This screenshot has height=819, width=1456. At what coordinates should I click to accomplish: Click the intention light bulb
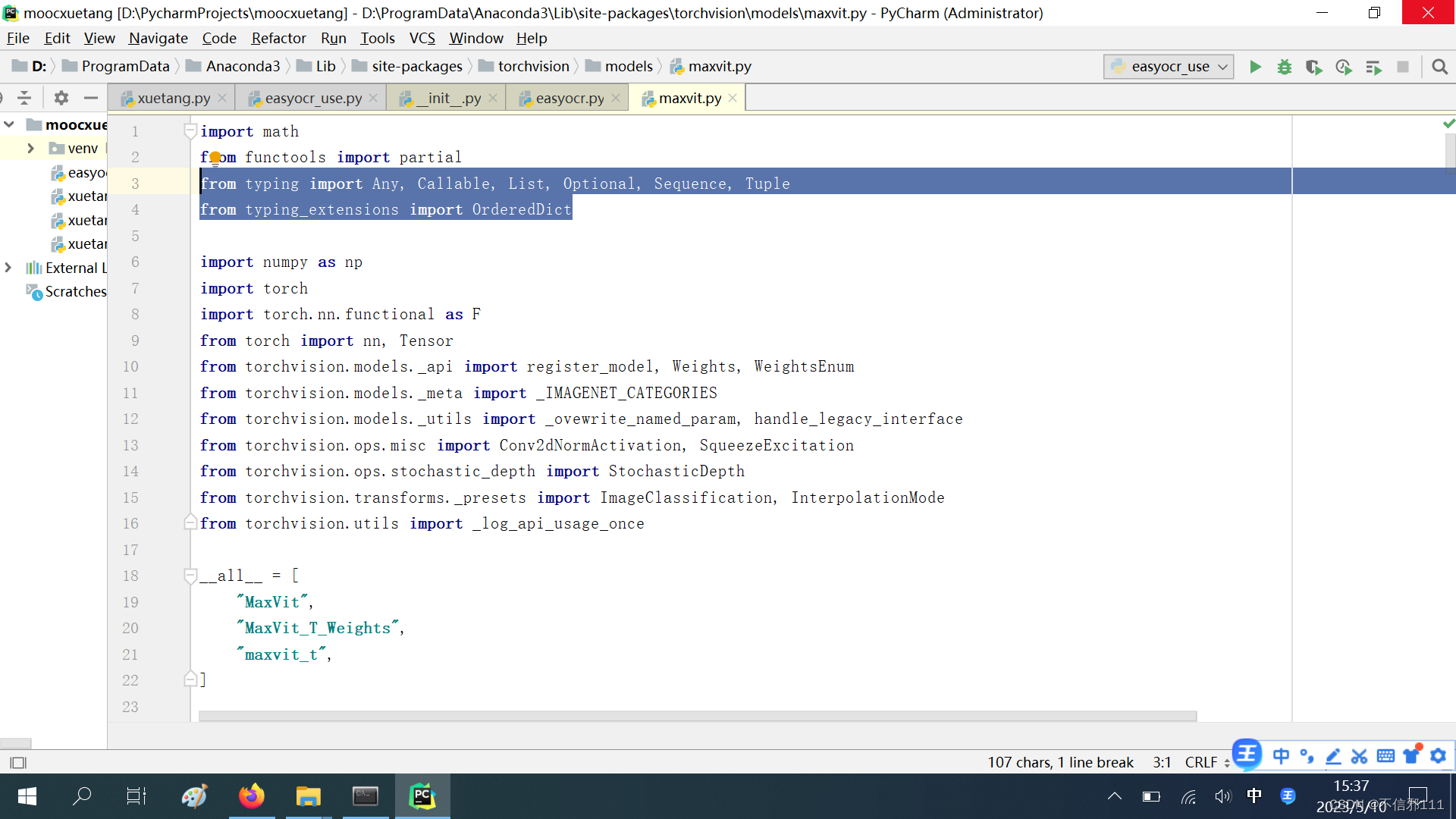(215, 158)
